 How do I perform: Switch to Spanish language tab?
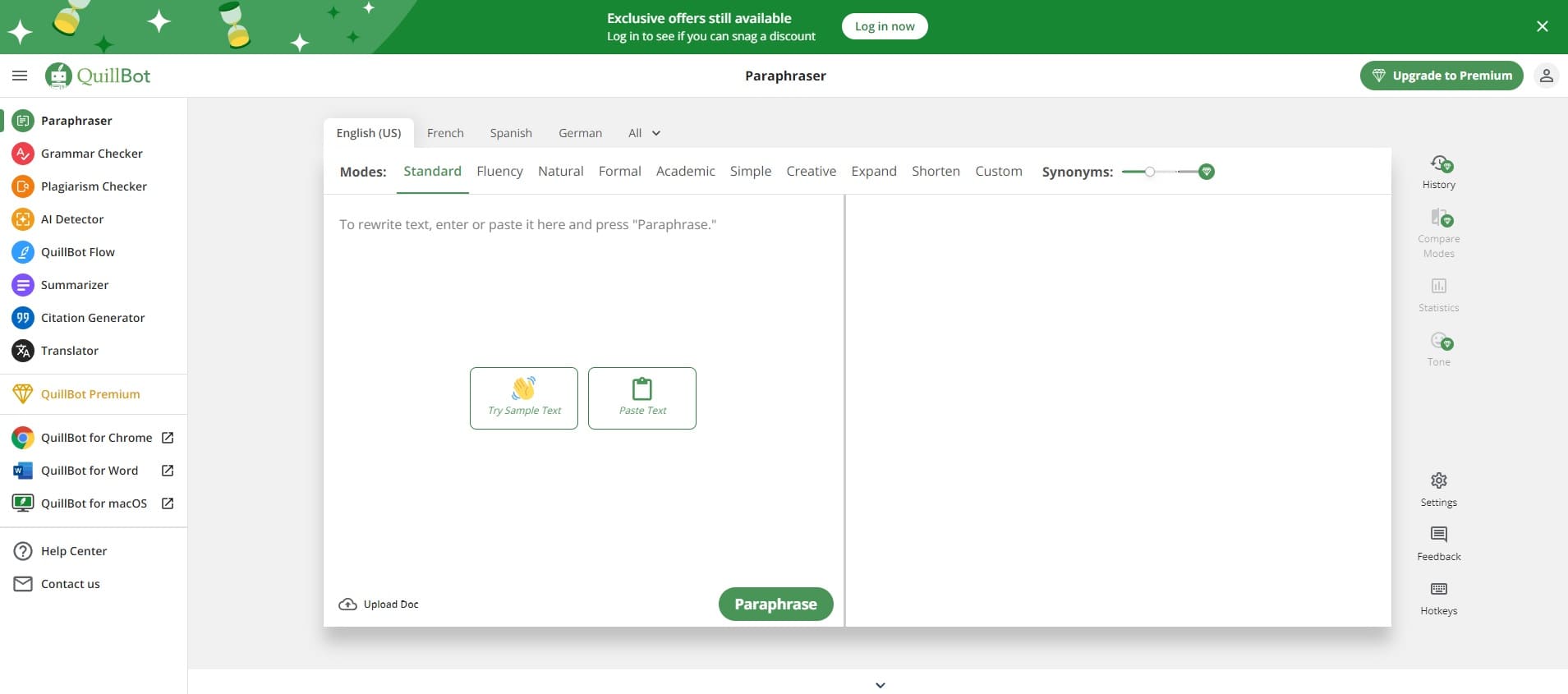[x=511, y=133]
